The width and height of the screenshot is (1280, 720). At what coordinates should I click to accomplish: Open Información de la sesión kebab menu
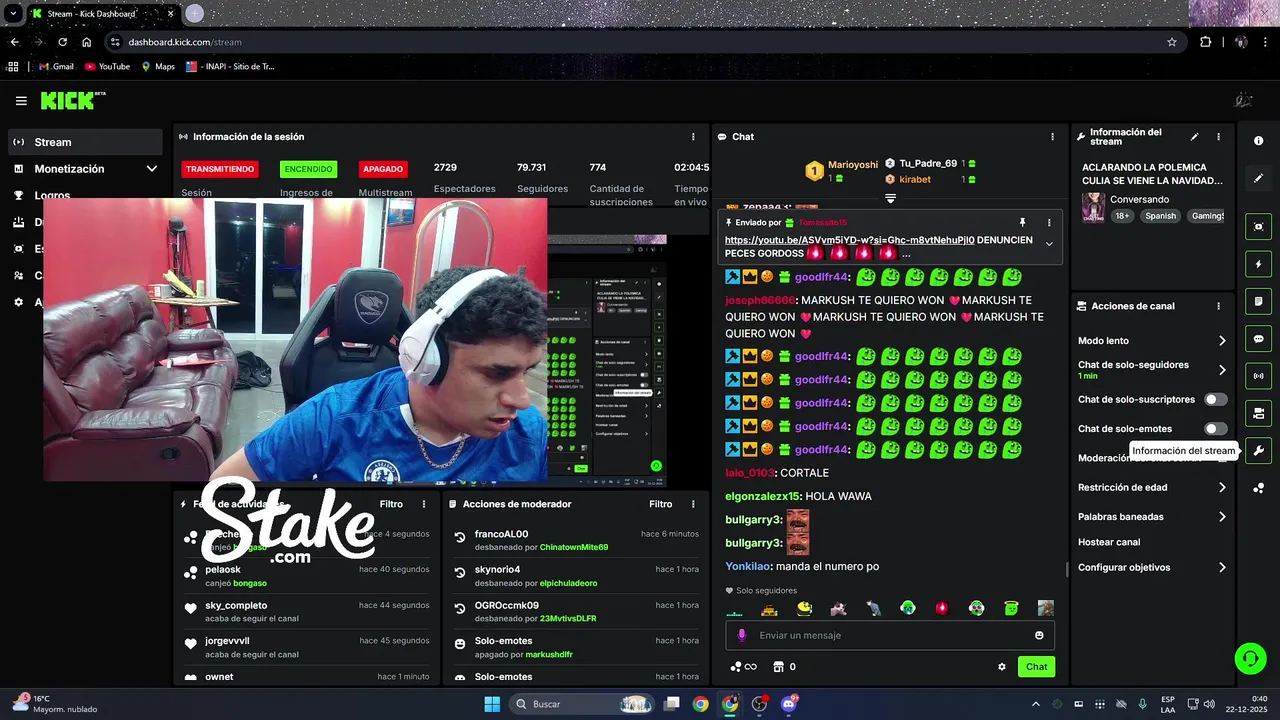pos(693,137)
